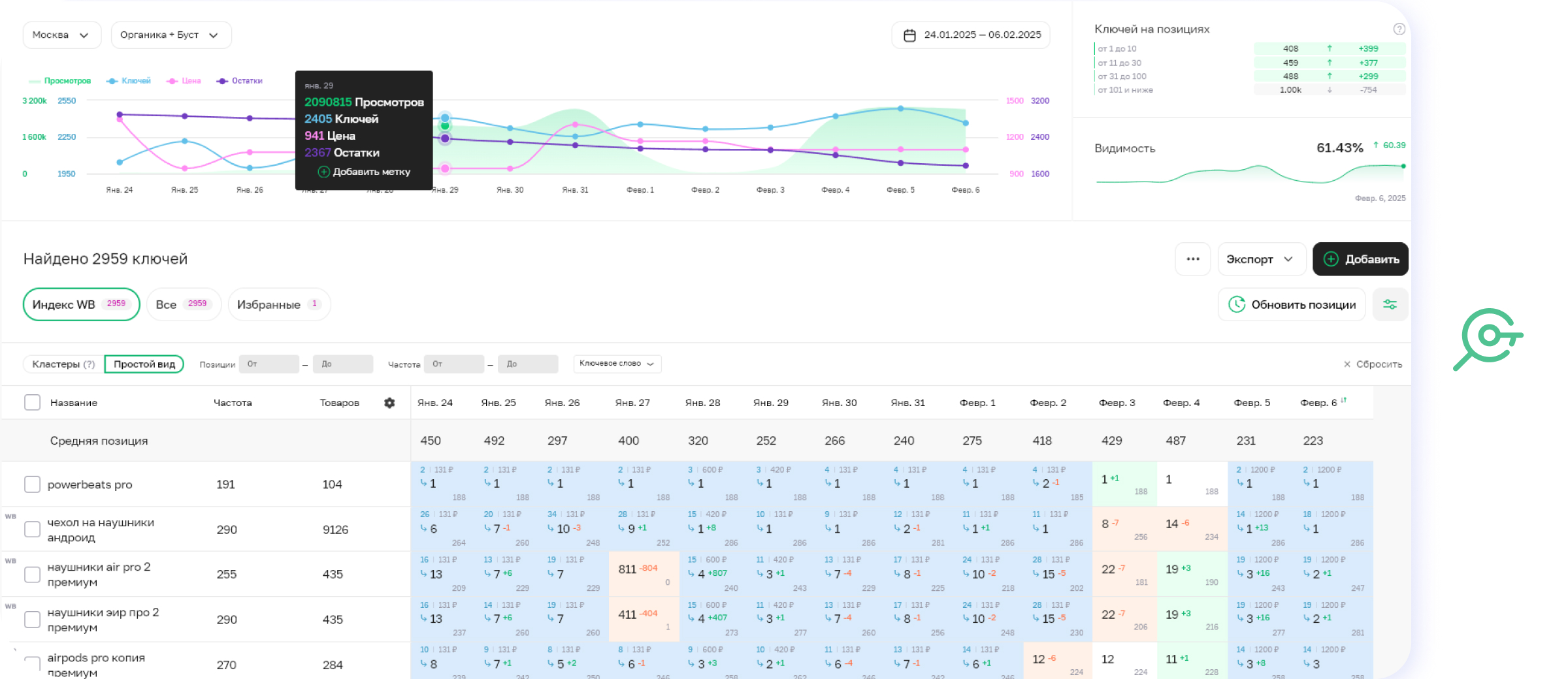The height and width of the screenshot is (679, 1568).
Task: Select the Избранные tab
Action: (x=279, y=304)
